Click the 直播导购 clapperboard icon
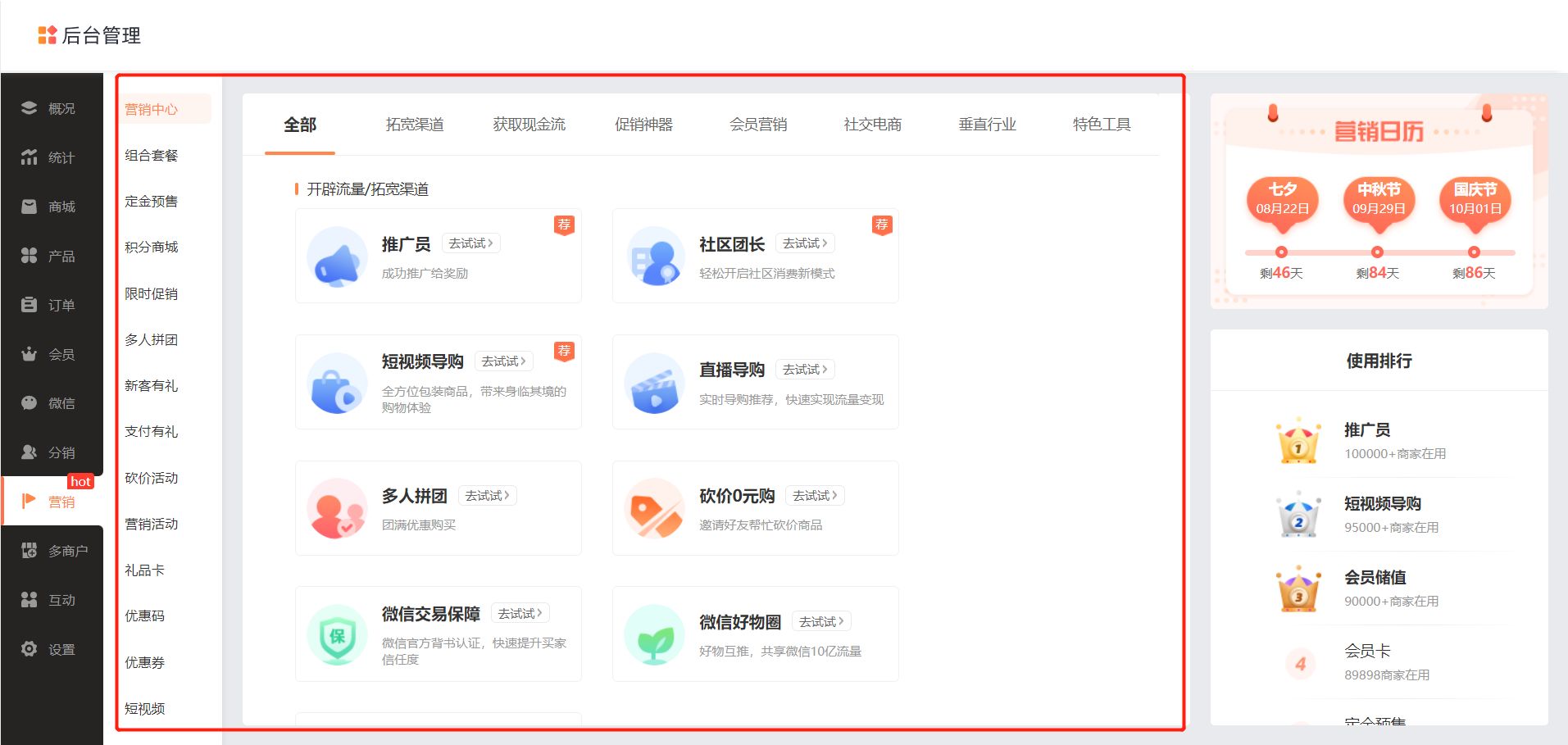This screenshot has width=1568, height=745. [x=654, y=383]
